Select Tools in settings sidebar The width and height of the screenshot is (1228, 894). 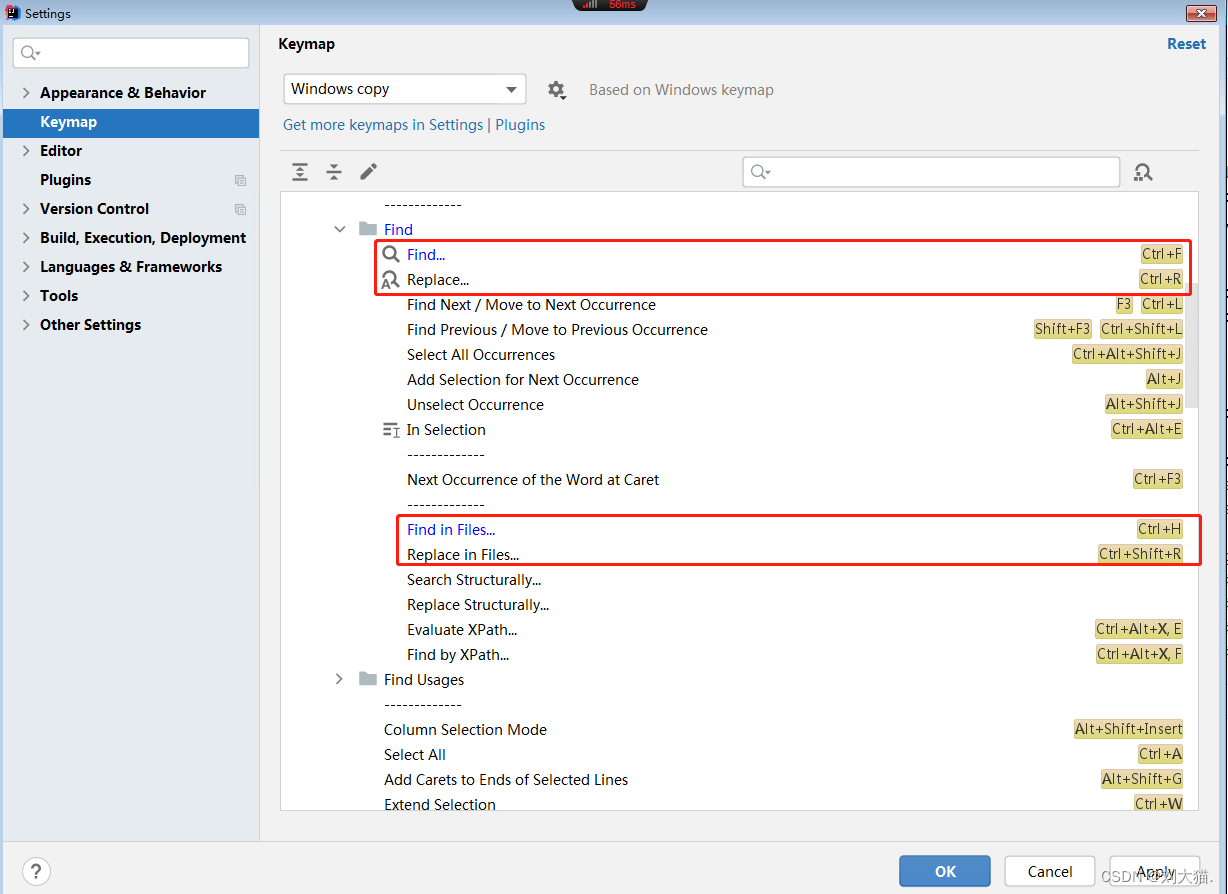pos(59,296)
